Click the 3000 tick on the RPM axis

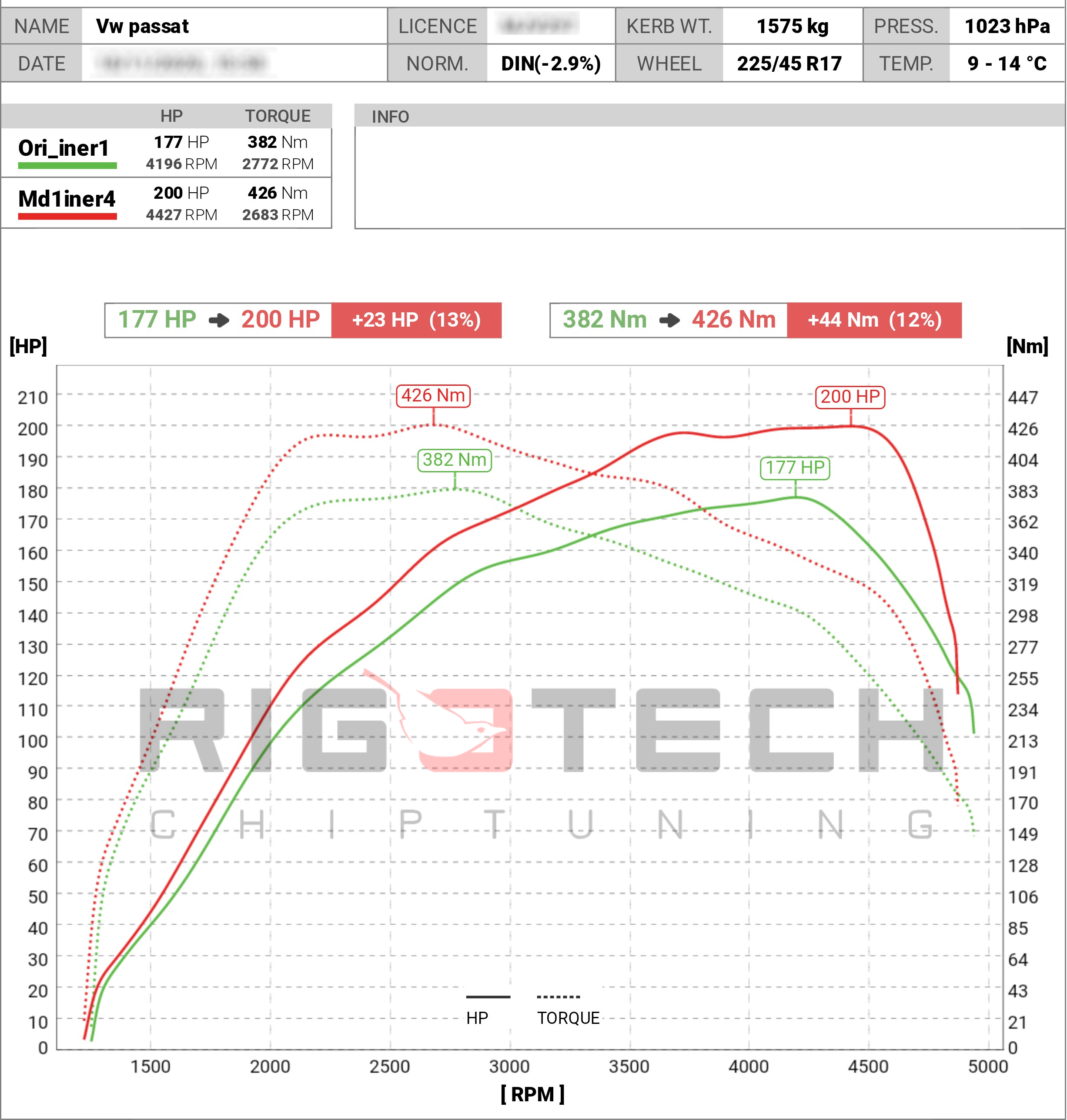point(510,1067)
